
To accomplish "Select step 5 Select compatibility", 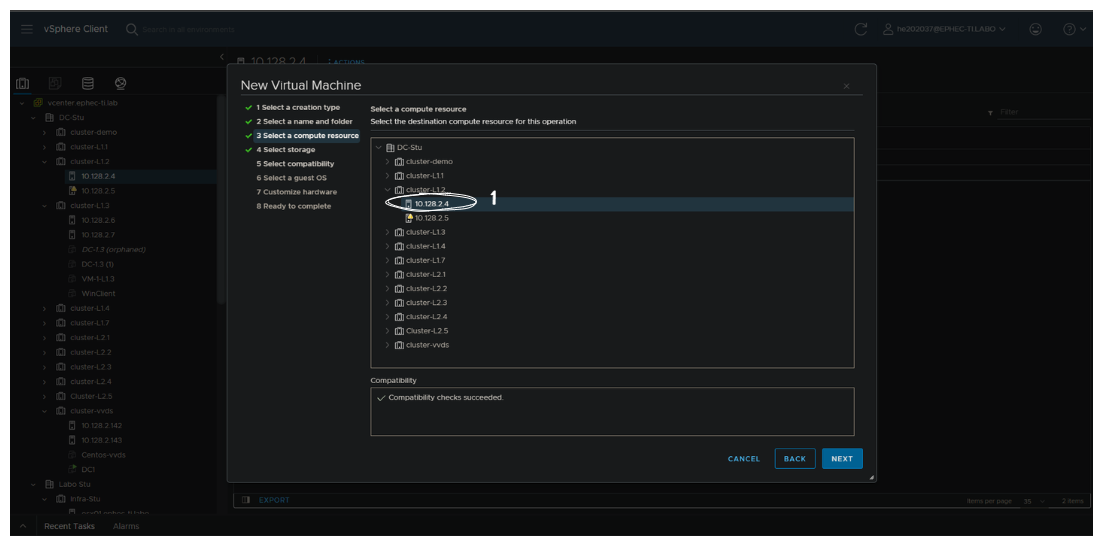I will click(295, 164).
